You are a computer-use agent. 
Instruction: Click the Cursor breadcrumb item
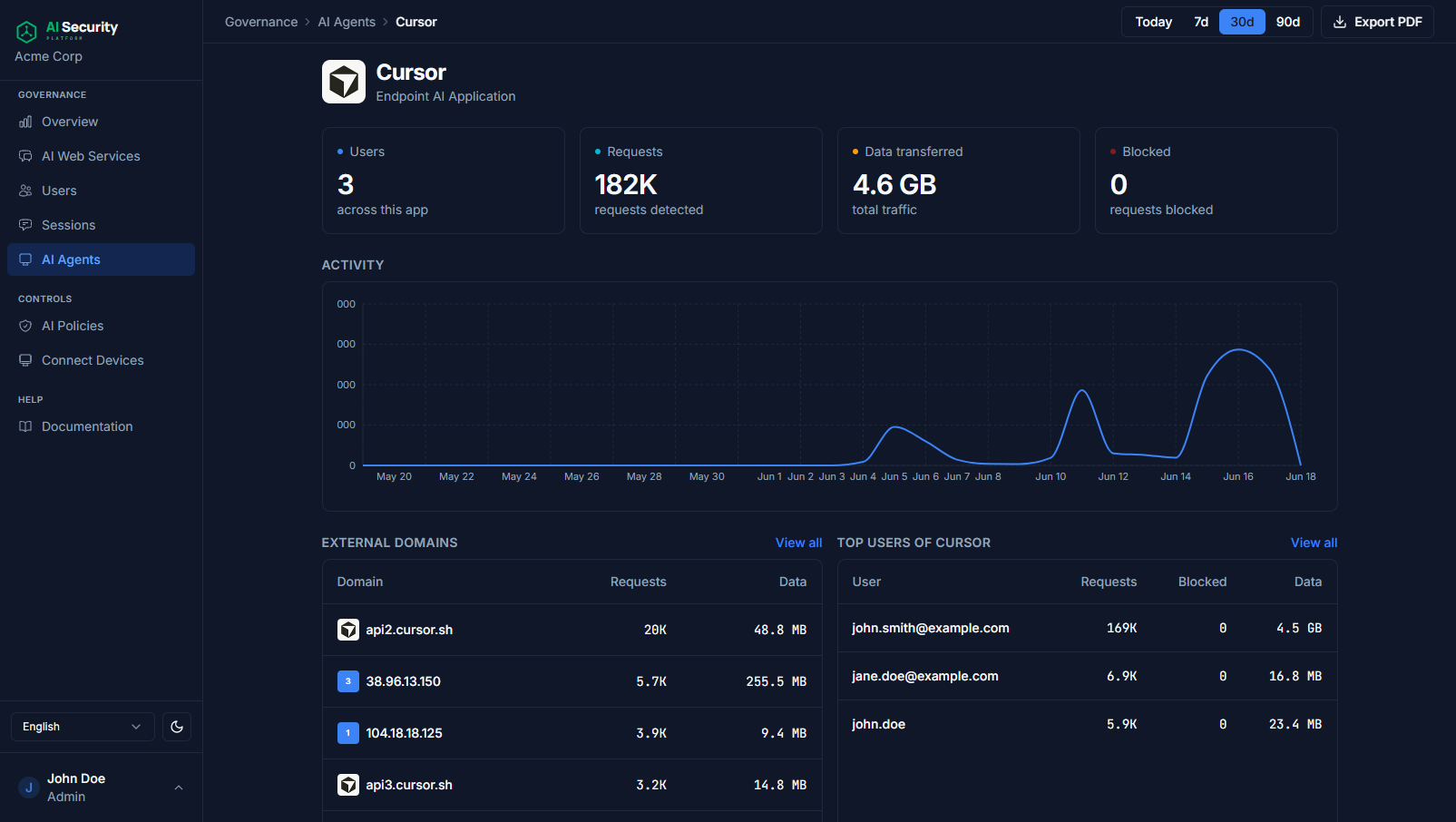click(x=416, y=22)
